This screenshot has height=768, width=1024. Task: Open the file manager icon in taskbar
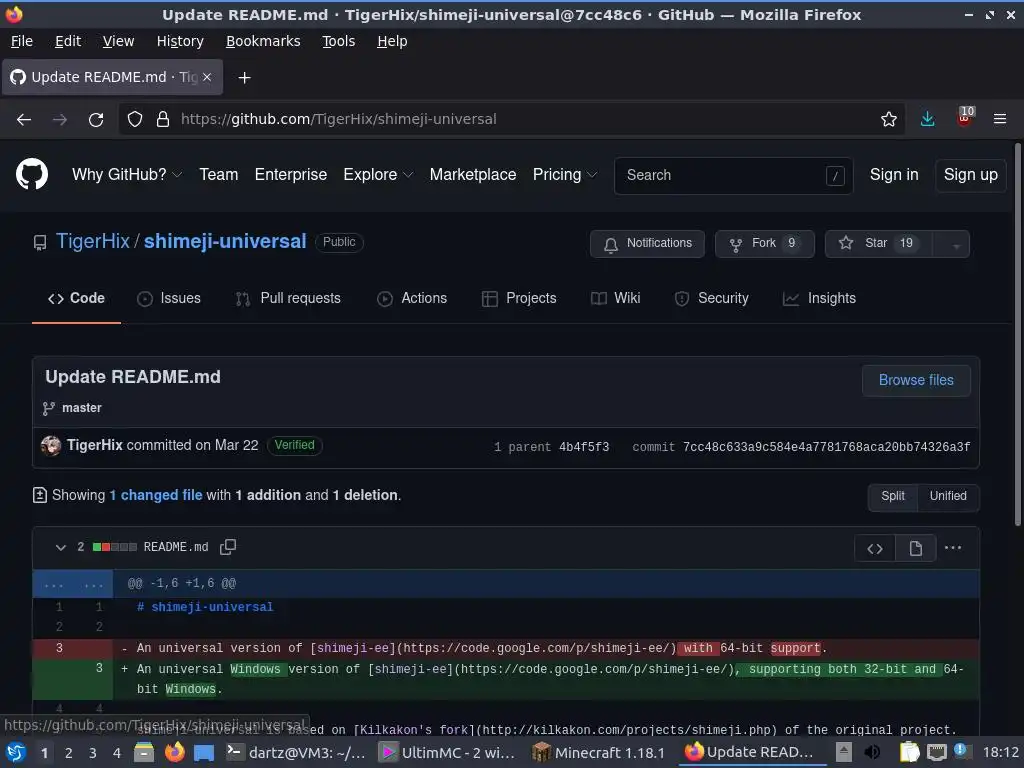[x=144, y=752]
